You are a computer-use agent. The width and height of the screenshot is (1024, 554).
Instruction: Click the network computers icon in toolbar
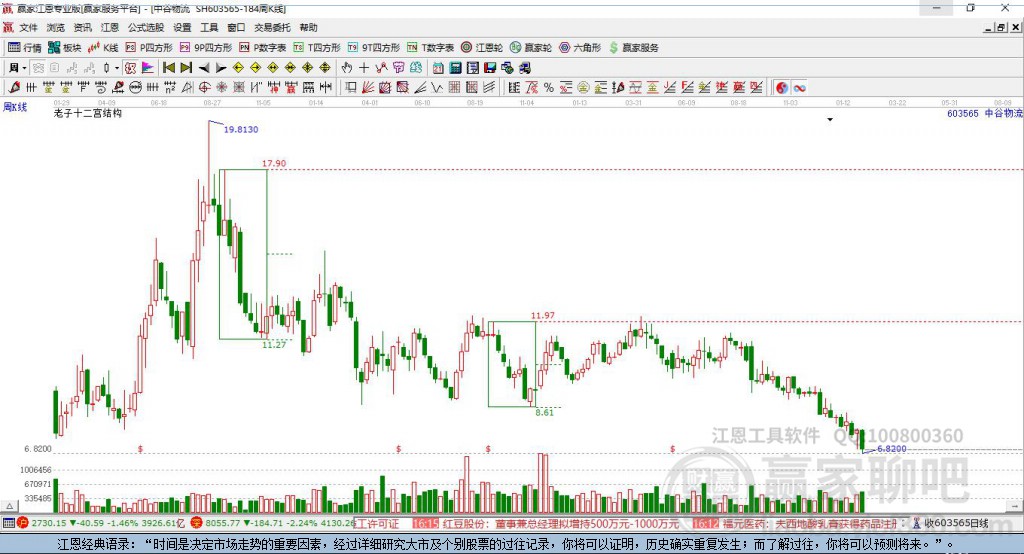[x=507, y=68]
